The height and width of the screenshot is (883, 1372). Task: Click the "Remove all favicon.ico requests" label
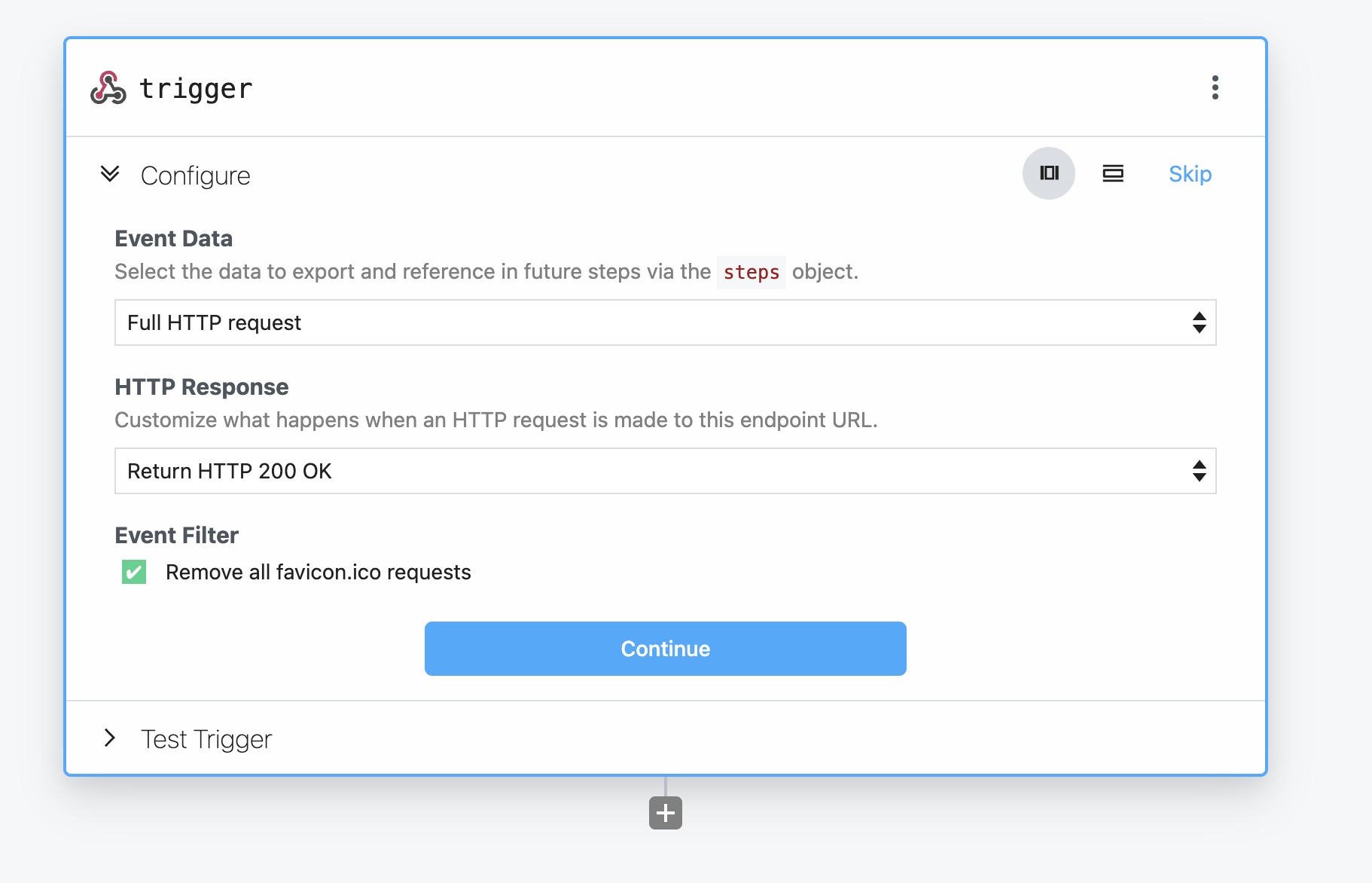(318, 572)
